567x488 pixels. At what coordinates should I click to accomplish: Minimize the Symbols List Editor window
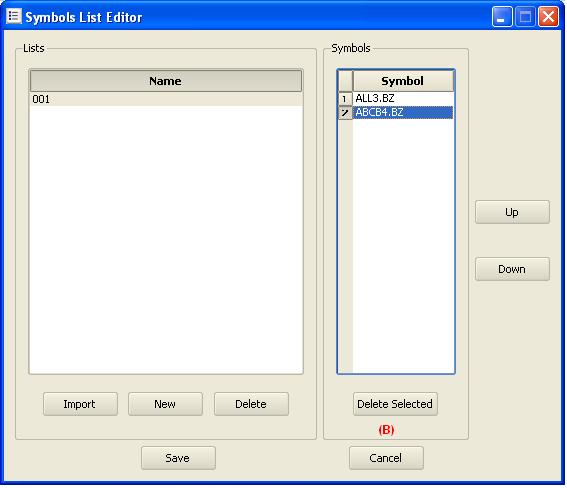pos(502,17)
